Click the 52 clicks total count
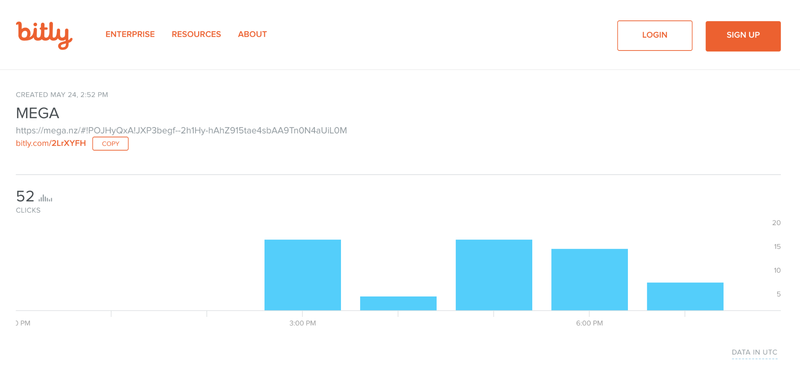The height and width of the screenshot is (379, 800). [26, 196]
